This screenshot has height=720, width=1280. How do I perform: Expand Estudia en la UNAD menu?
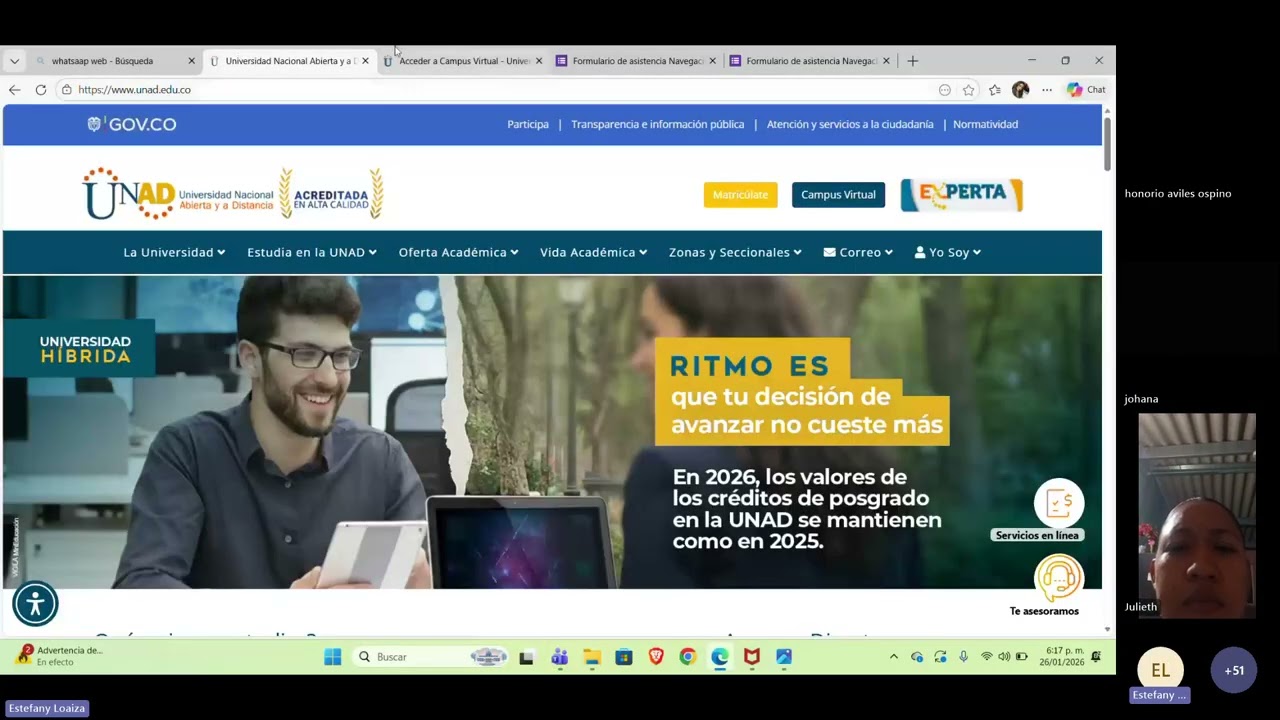pos(312,252)
